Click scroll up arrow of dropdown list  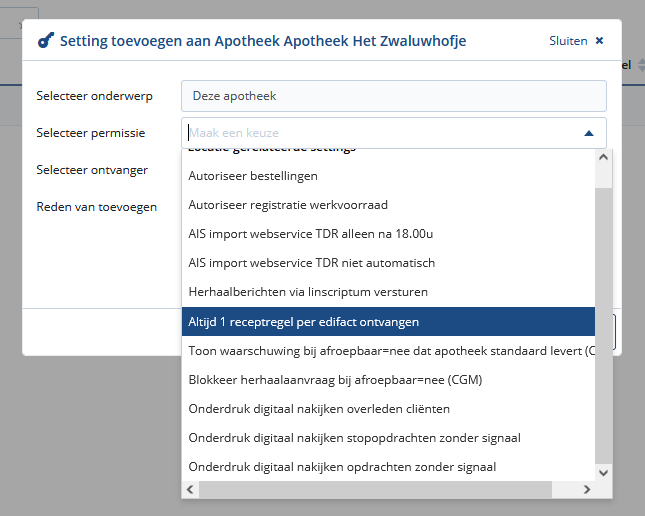click(x=603, y=157)
